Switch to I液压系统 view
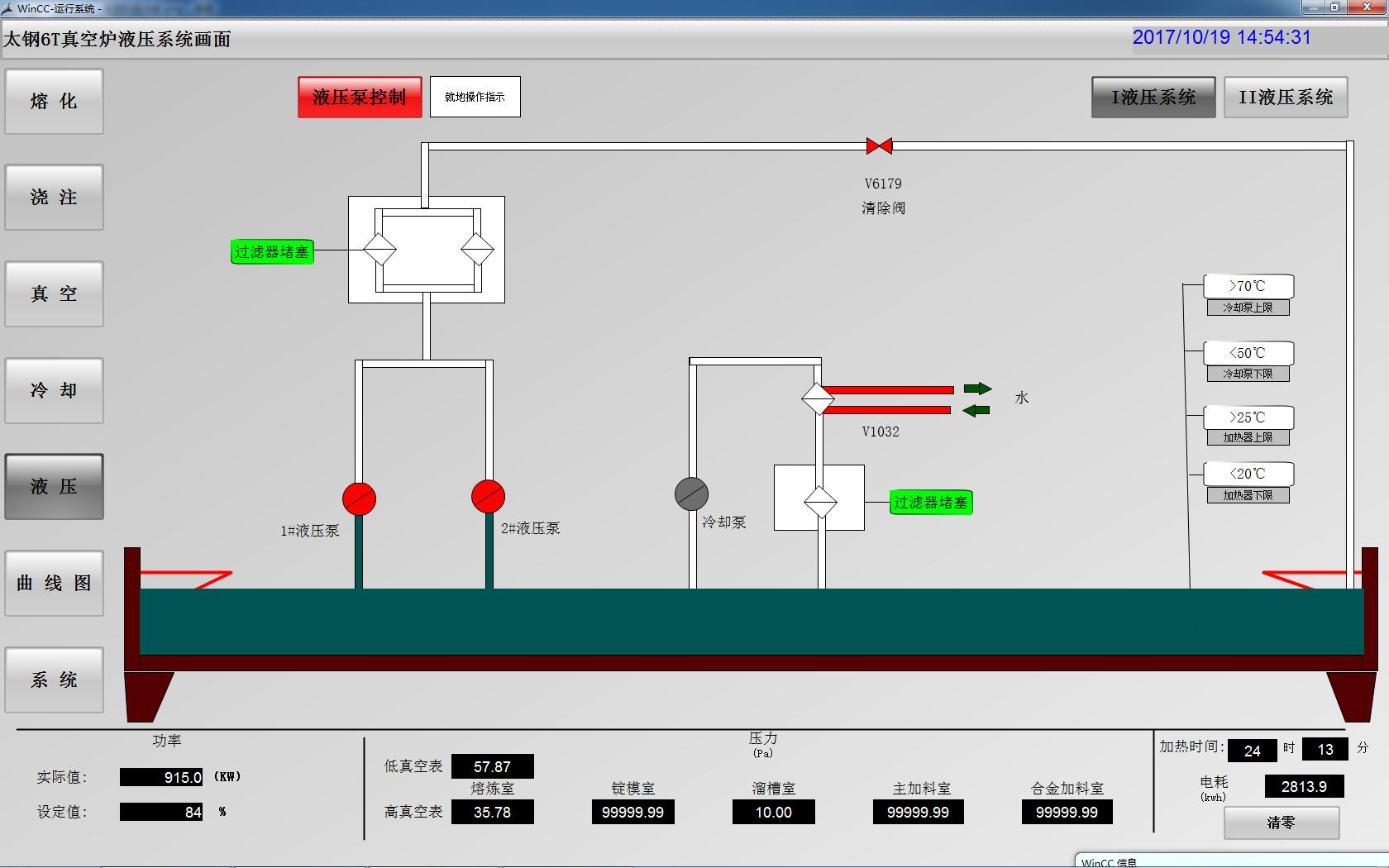1389x868 pixels. pos(1153,98)
